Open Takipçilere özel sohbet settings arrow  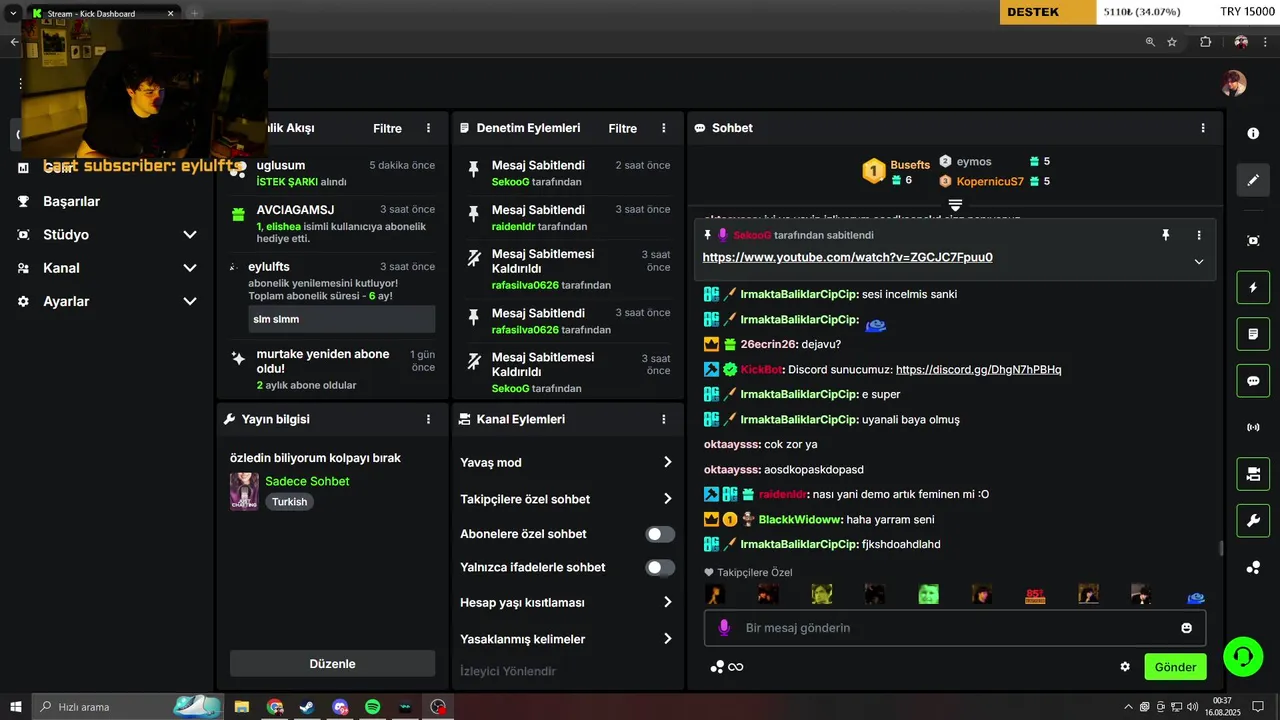click(668, 499)
